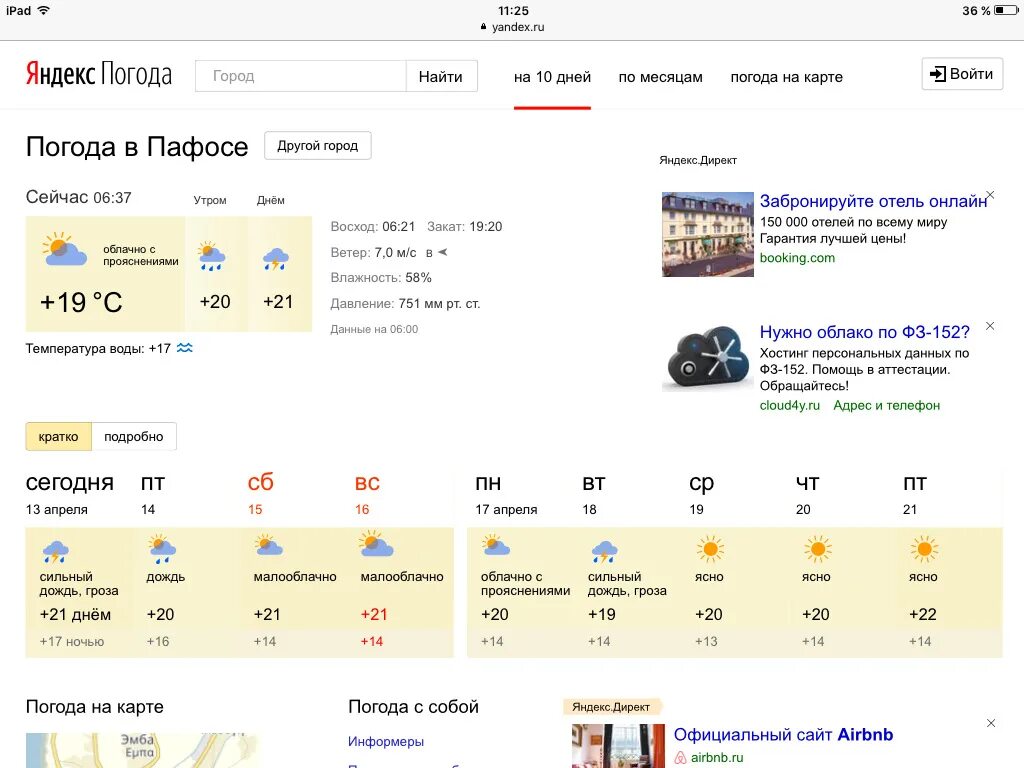Click the thunderstorm icon for 13 апреля
This screenshot has height=768, width=1024.
(x=56, y=551)
